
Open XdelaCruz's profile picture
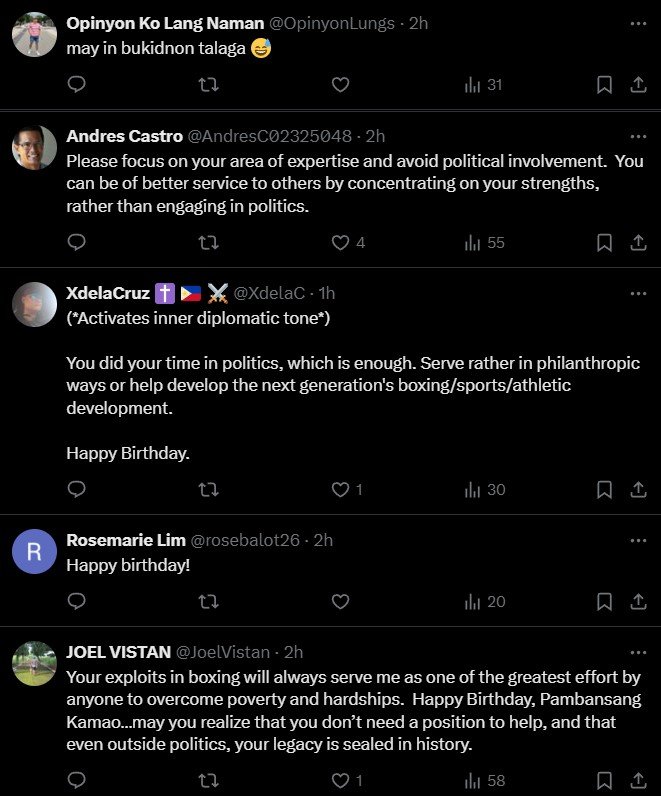click(34, 304)
